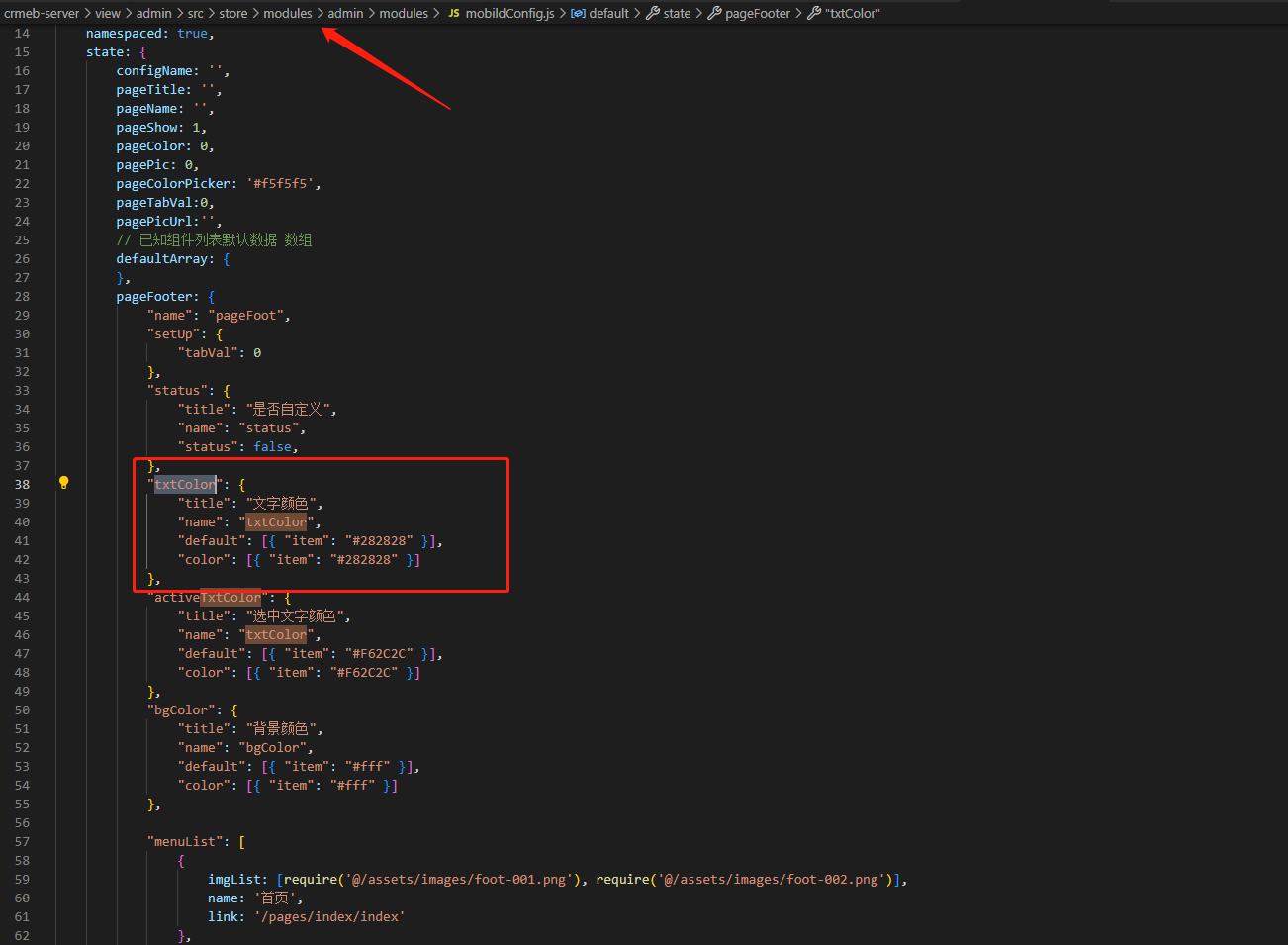Image resolution: width=1288 pixels, height=945 pixels.
Task: Select the state property breadcrumb
Action: pyautogui.click(x=669, y=13)
